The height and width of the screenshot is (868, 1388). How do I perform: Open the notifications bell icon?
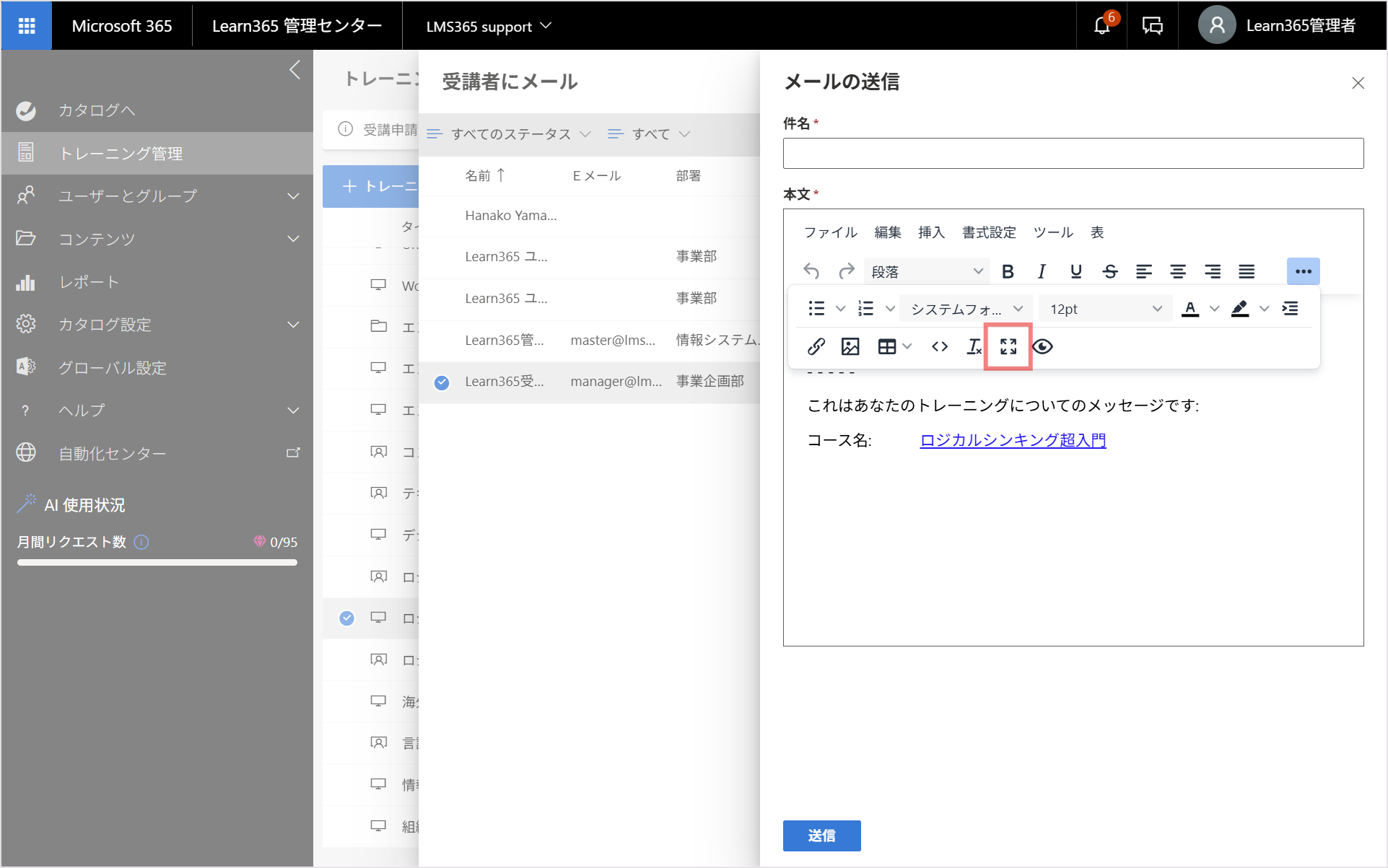(1102, 26)
